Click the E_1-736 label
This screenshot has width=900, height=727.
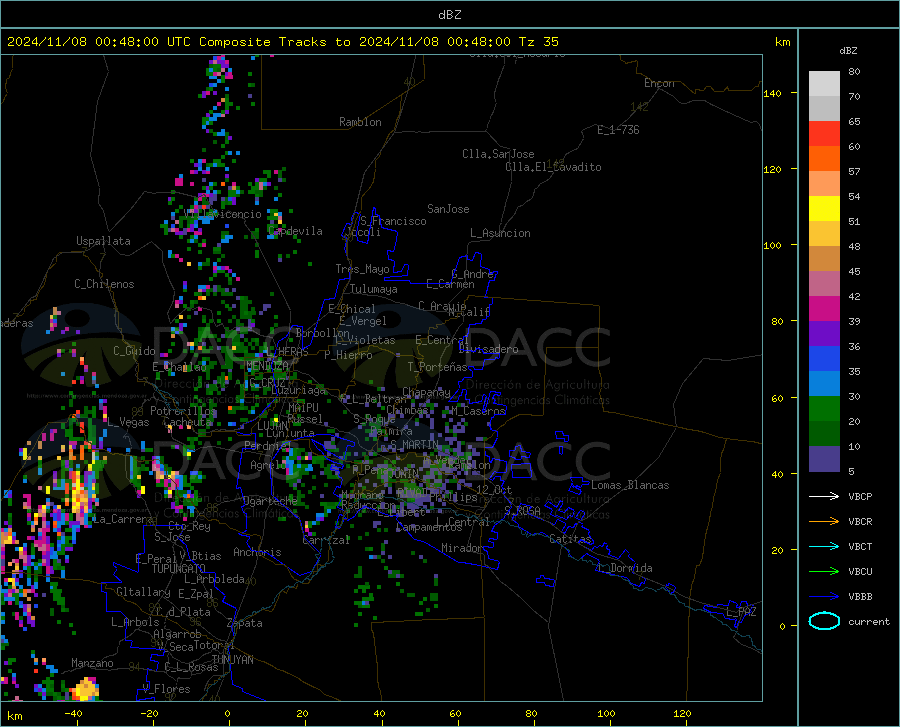click(x=618, y=130)
